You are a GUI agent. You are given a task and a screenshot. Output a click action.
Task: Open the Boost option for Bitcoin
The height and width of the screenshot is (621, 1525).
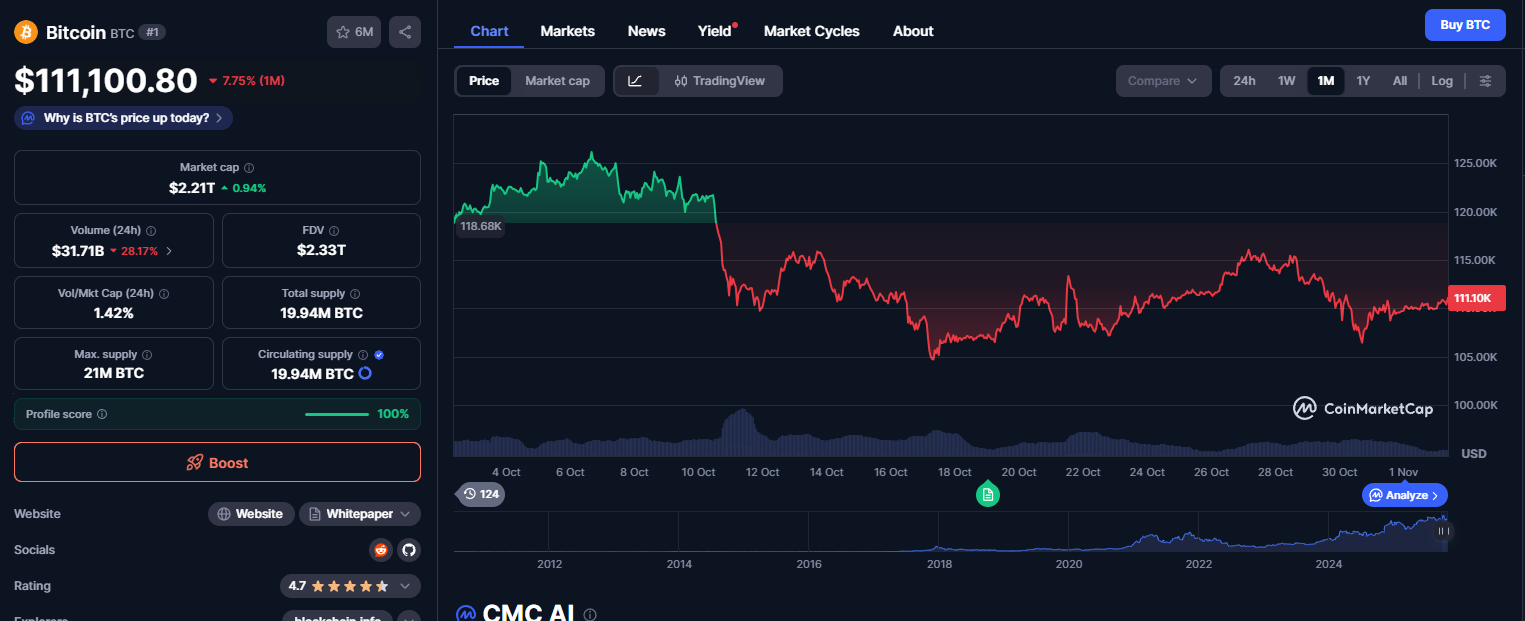[217, 462]
